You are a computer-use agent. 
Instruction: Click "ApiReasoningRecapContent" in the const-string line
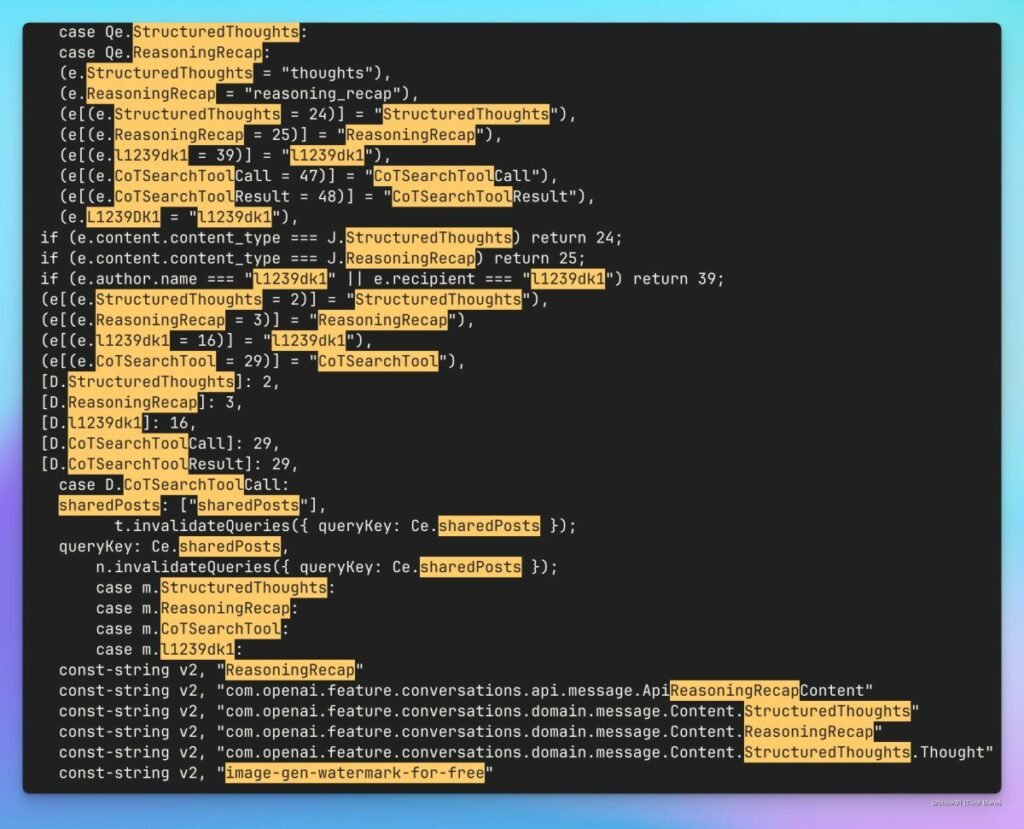pos(771,691)
